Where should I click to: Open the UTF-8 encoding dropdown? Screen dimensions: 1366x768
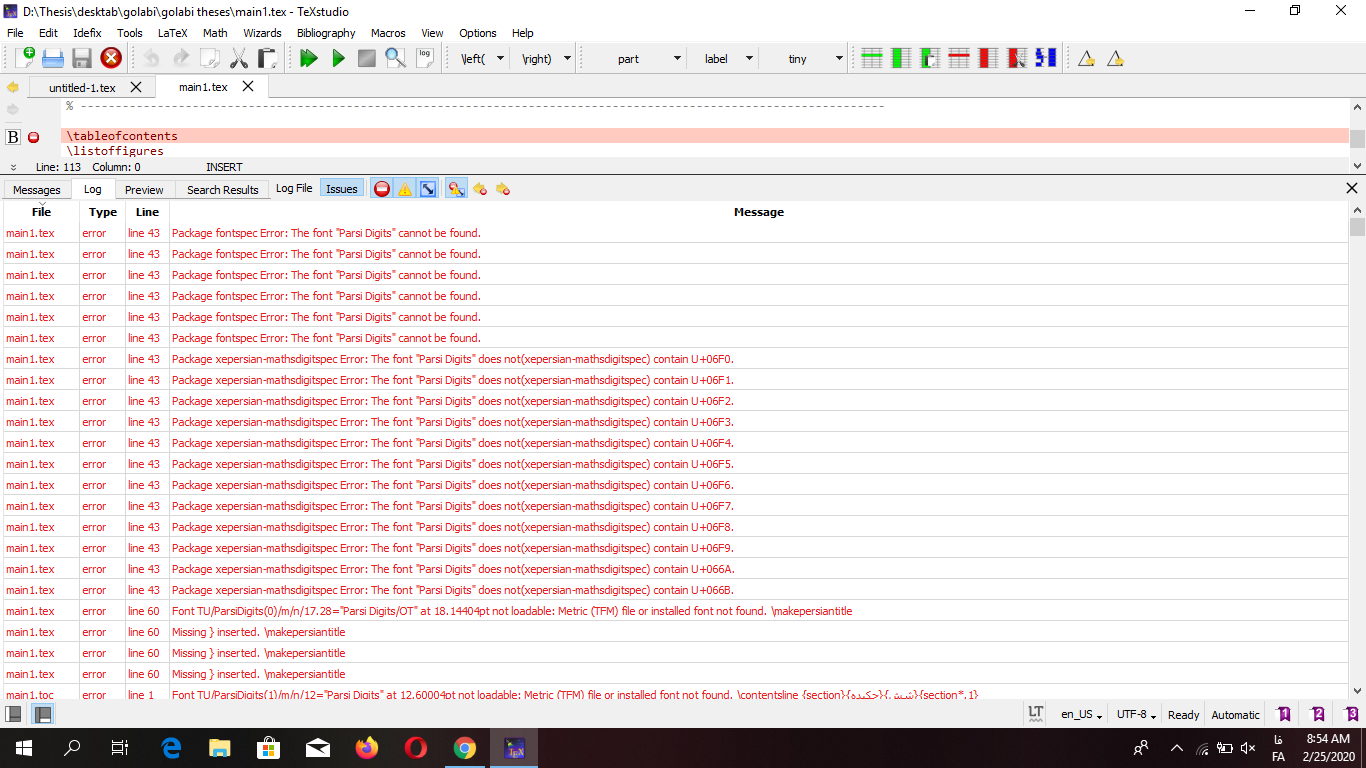[1137, 715]
